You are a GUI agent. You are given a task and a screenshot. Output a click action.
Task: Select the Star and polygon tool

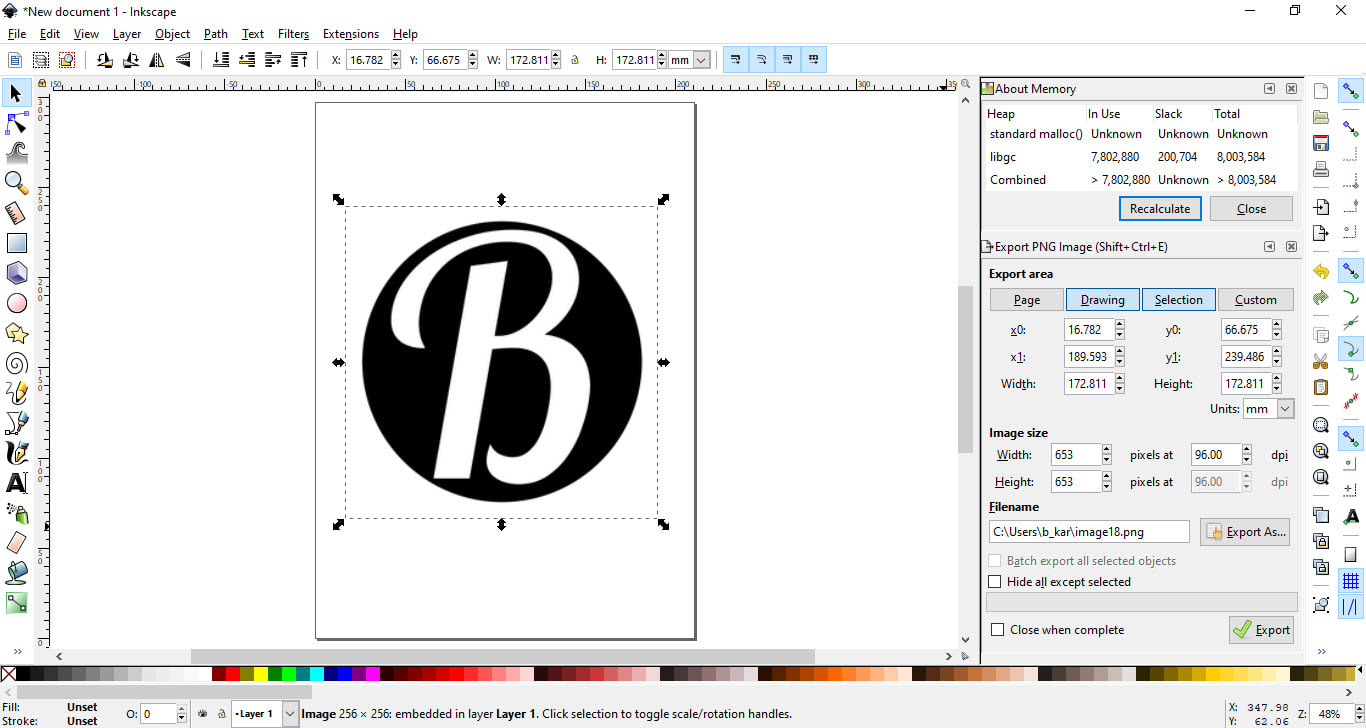[x=16, y=333]
